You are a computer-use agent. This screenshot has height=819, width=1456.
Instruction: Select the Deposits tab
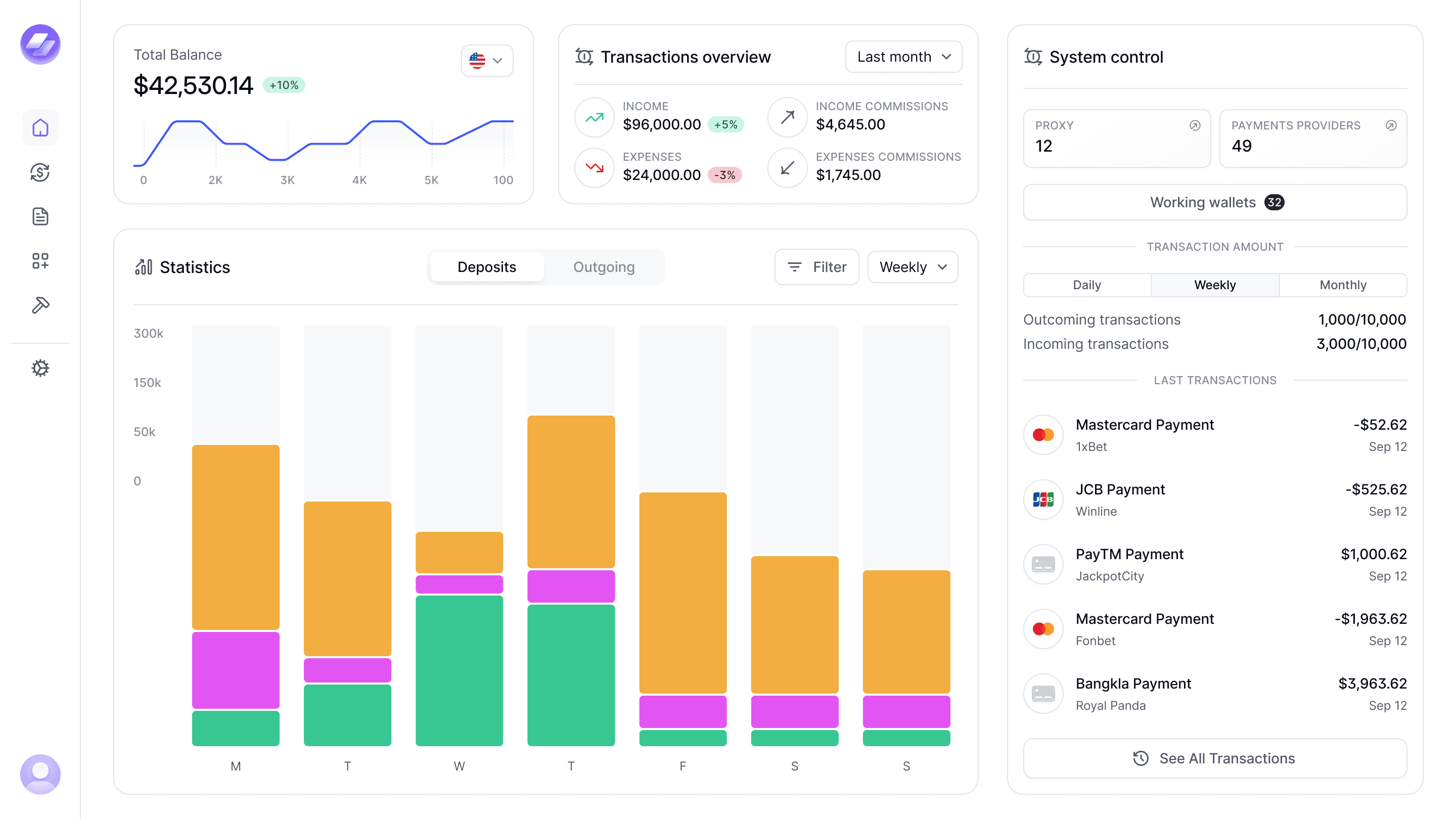487,267
